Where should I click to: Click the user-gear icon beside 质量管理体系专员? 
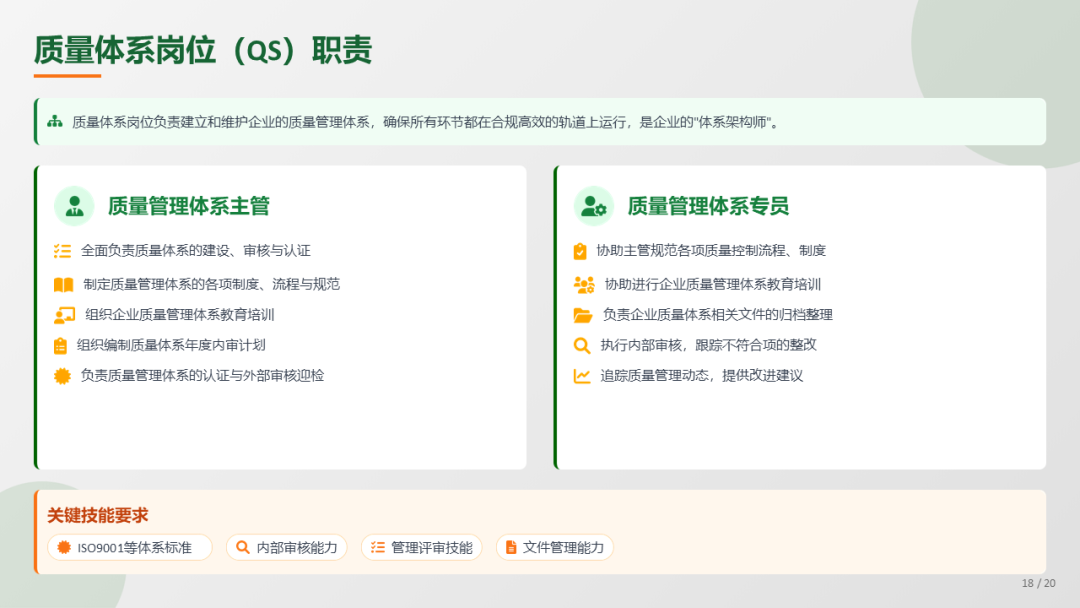tap(594, 206)
